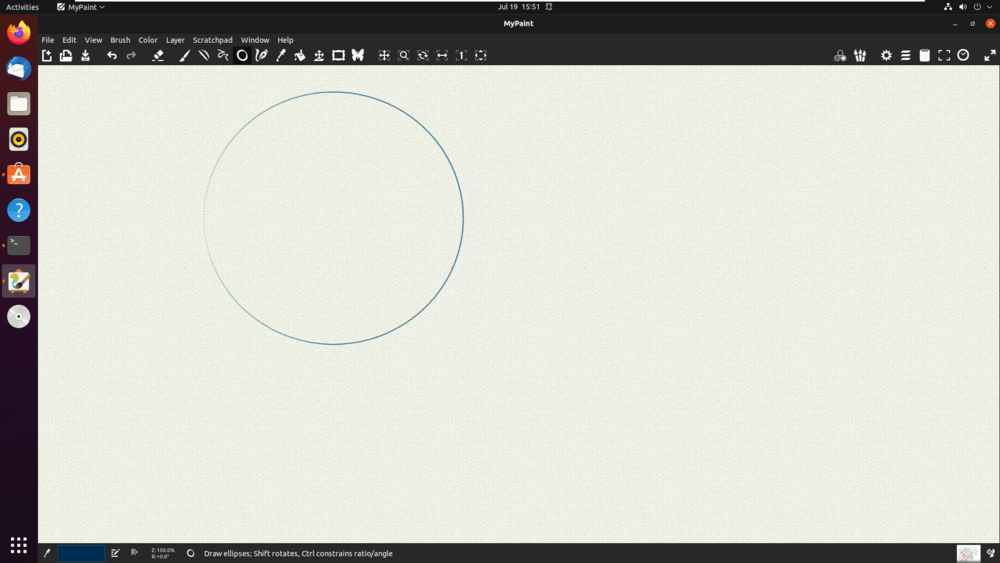Click the drawn circle outline on canvas
The image size is (1000, 563).
coord(462,218)
